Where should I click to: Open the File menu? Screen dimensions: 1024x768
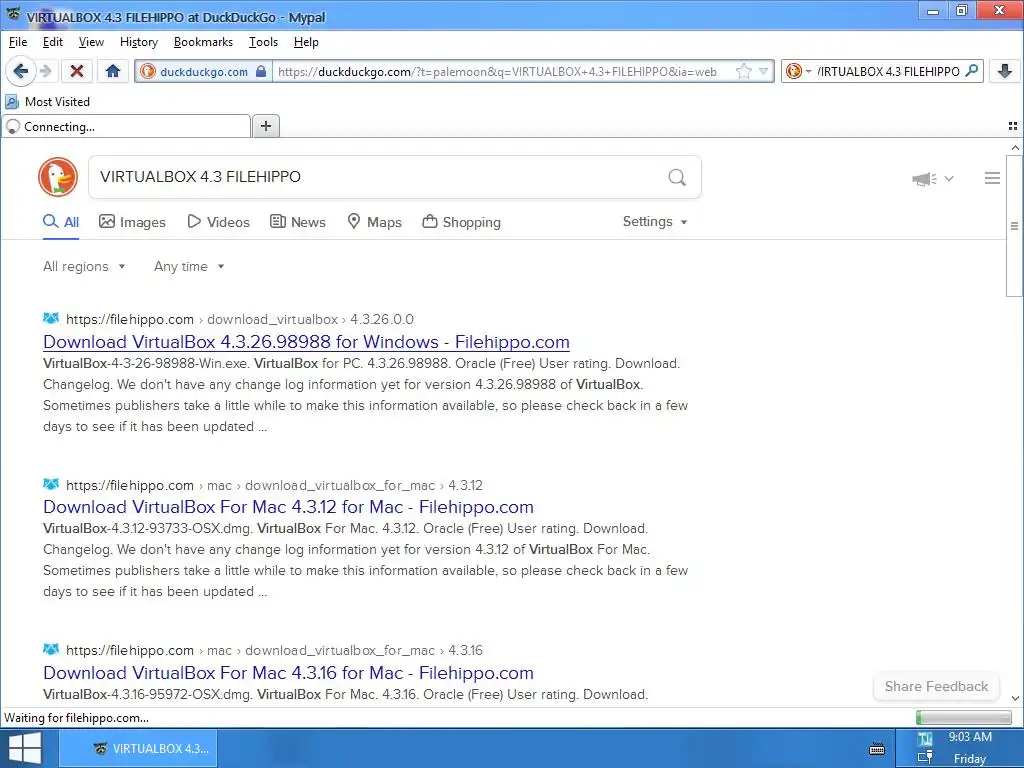pyautogui.click(x=18, y=42)
